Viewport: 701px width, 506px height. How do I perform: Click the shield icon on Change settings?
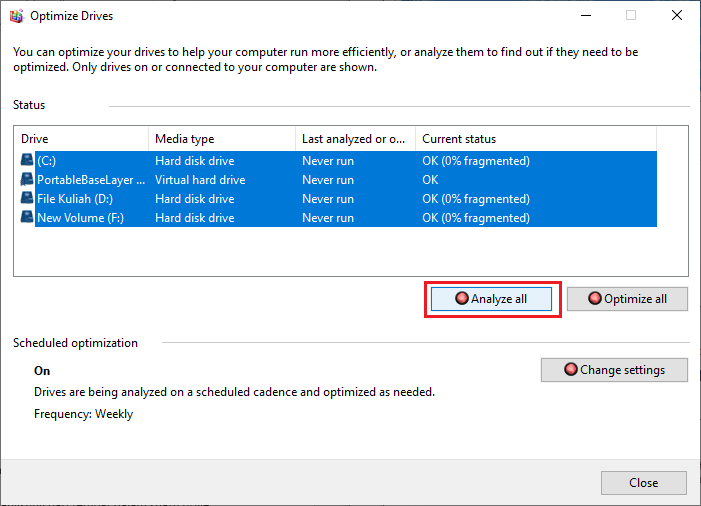[x=571, y=370]
